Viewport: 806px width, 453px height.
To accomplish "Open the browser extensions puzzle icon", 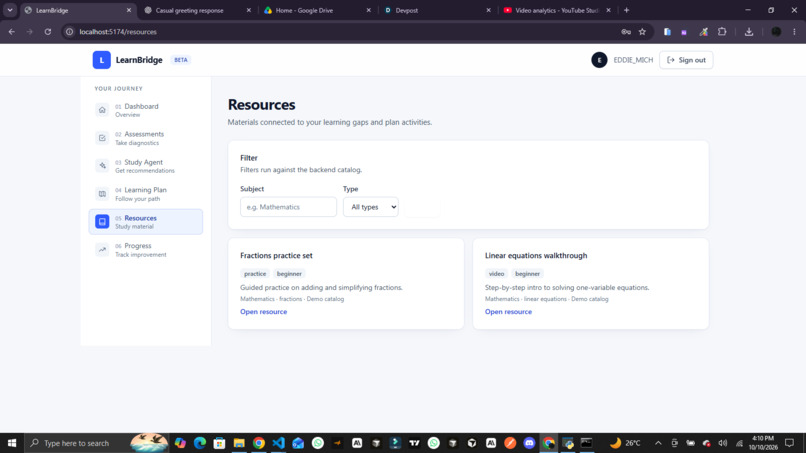I will click(722, 31).
